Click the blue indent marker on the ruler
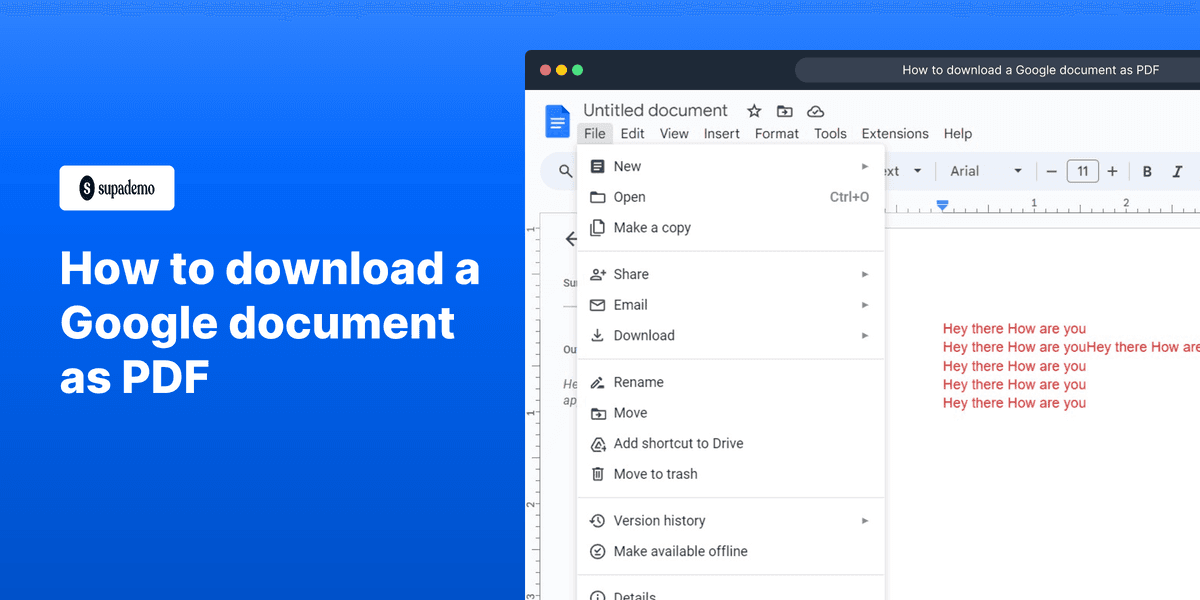1200x600 pixels. coord(942,204)
